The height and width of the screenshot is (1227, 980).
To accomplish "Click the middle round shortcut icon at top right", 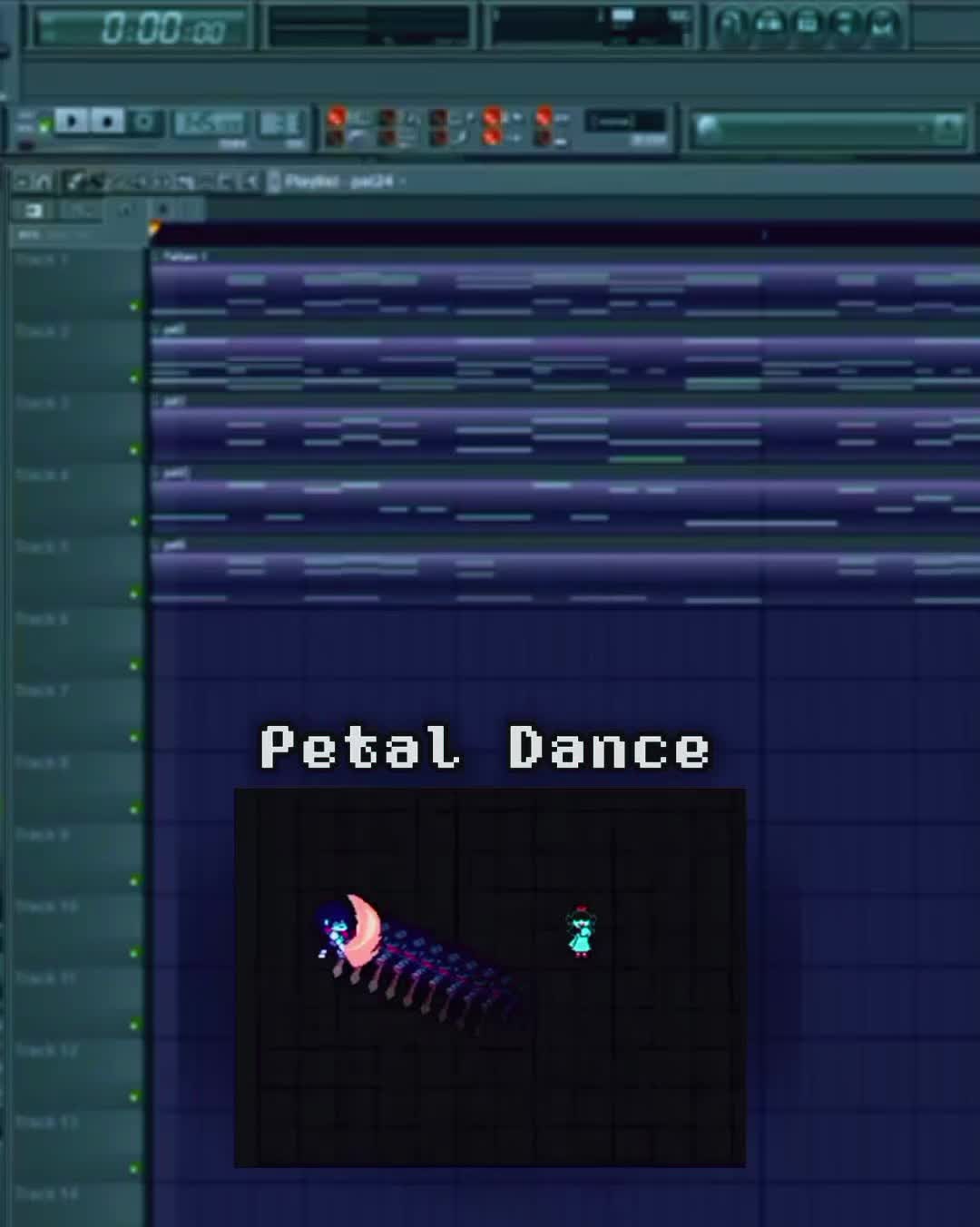I will coord(808,25).
